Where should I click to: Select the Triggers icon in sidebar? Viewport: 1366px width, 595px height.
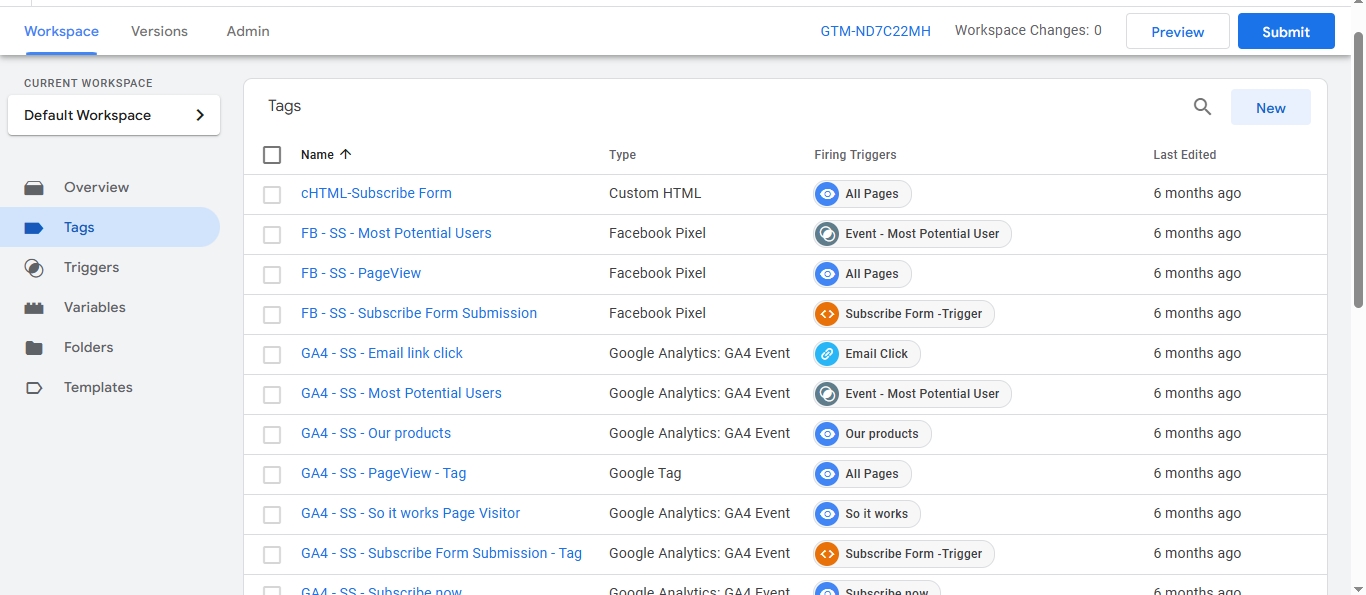(34, 268)
